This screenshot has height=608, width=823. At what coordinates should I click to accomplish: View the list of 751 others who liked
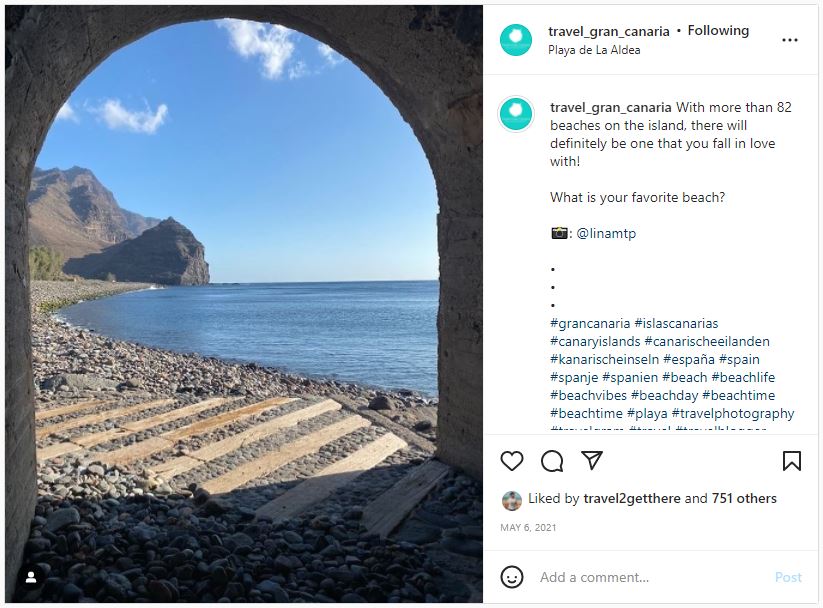click(744, 498)
